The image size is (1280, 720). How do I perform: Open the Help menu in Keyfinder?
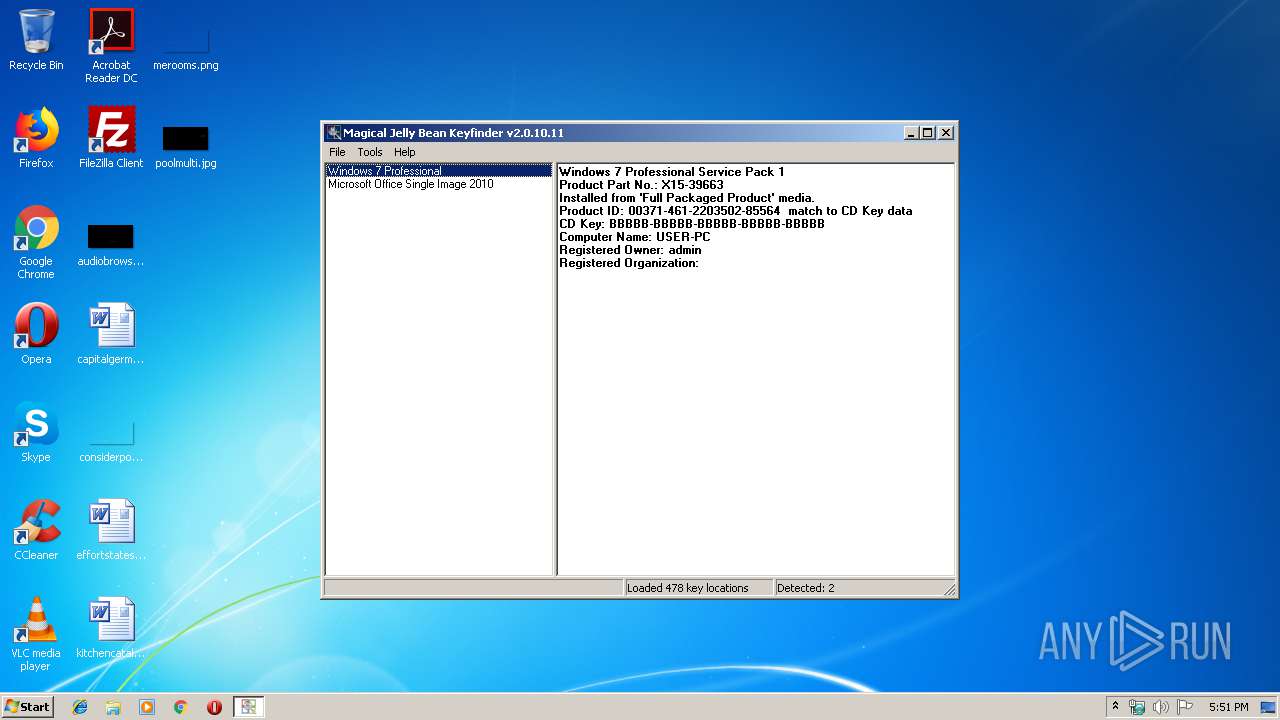(x=404, y=152)
